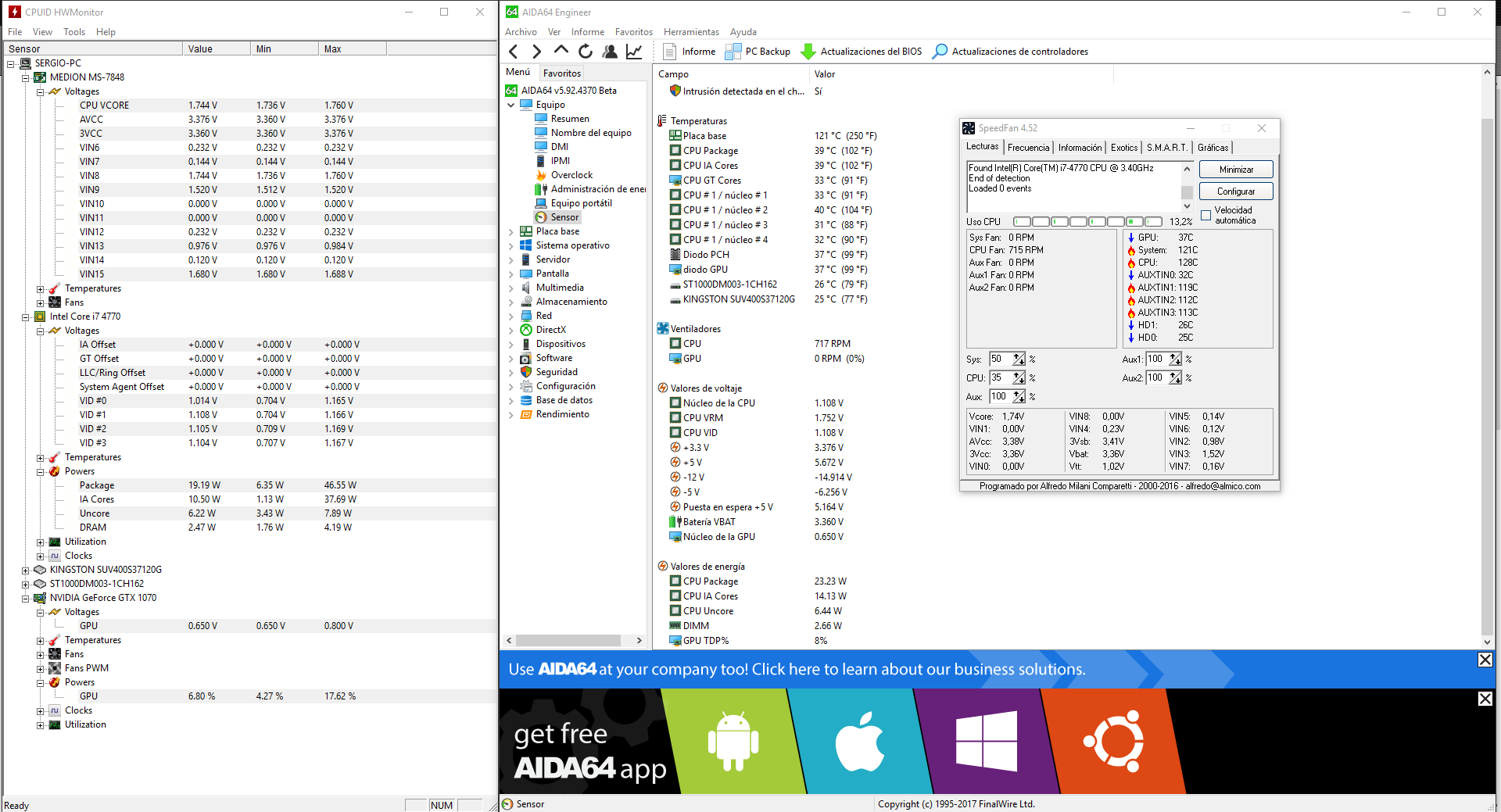This screenshot has height=812, width=1501.
Task: Click the Minimizar button in SpeedFan
Action: click(1236, 170)
